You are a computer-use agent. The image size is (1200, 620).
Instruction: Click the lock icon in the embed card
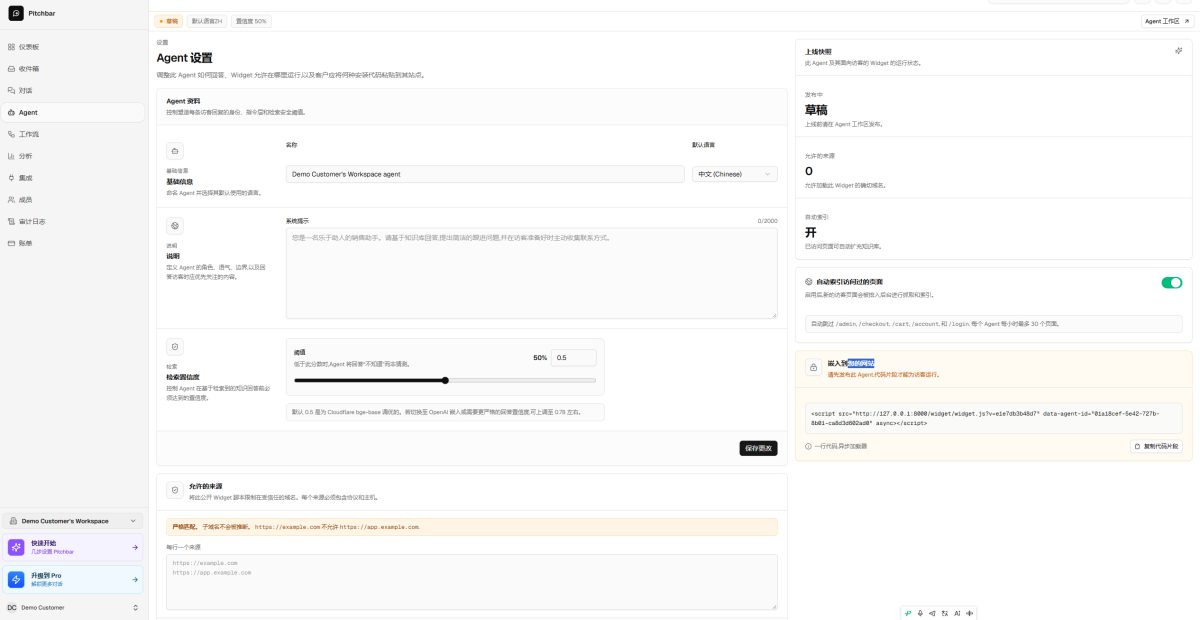click(x=812, y=368)
